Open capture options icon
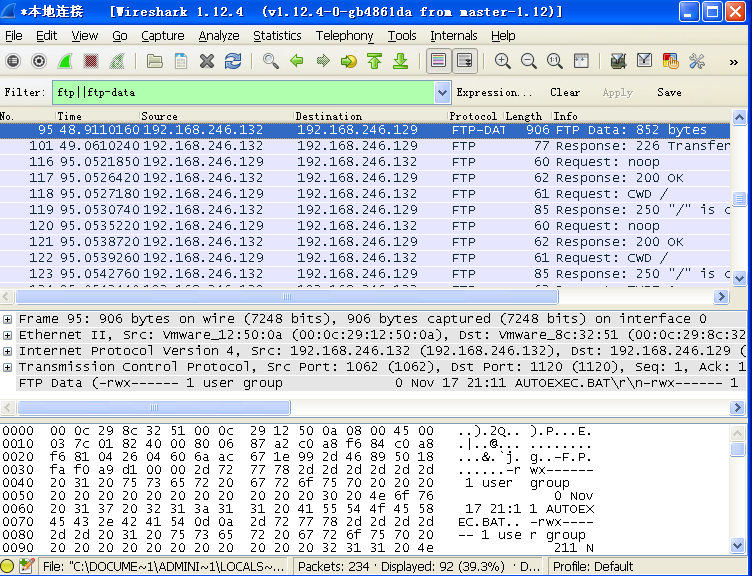The image size is (752, 576). (39, 61)
